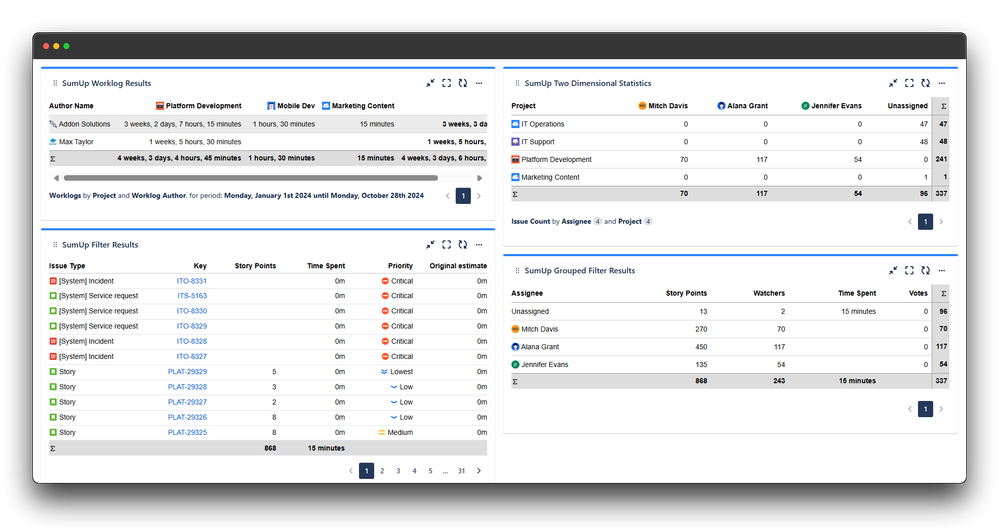Click the Platform Development row in Two Dimensional Statistics
Image resolution: width=999 pixels, height=532 pixels.
point(729,159)
